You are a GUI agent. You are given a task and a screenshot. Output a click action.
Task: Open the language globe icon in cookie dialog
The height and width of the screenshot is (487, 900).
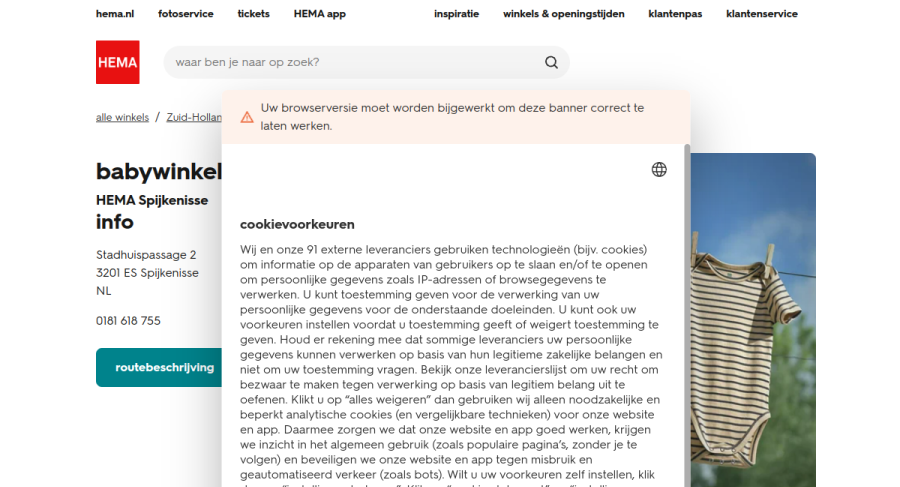pyautogui.click(x=659, y=169)
